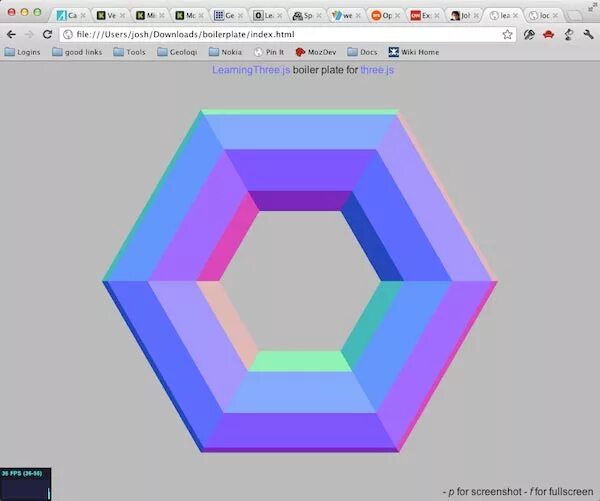Follow the LearningThree.js link

tap(251, 70)
